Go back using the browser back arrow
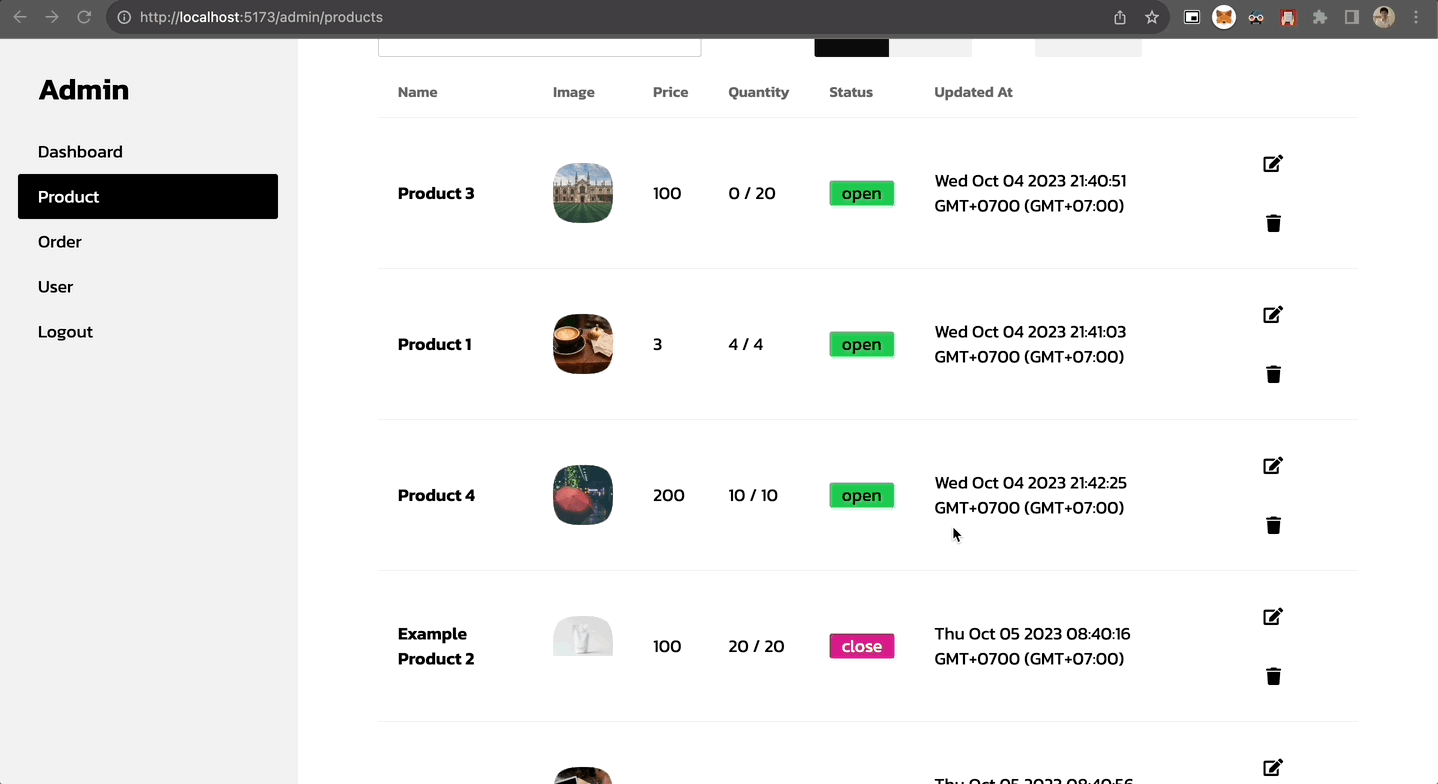The image size is (1438, 784). pyautogui.click(x=20, y=17)
